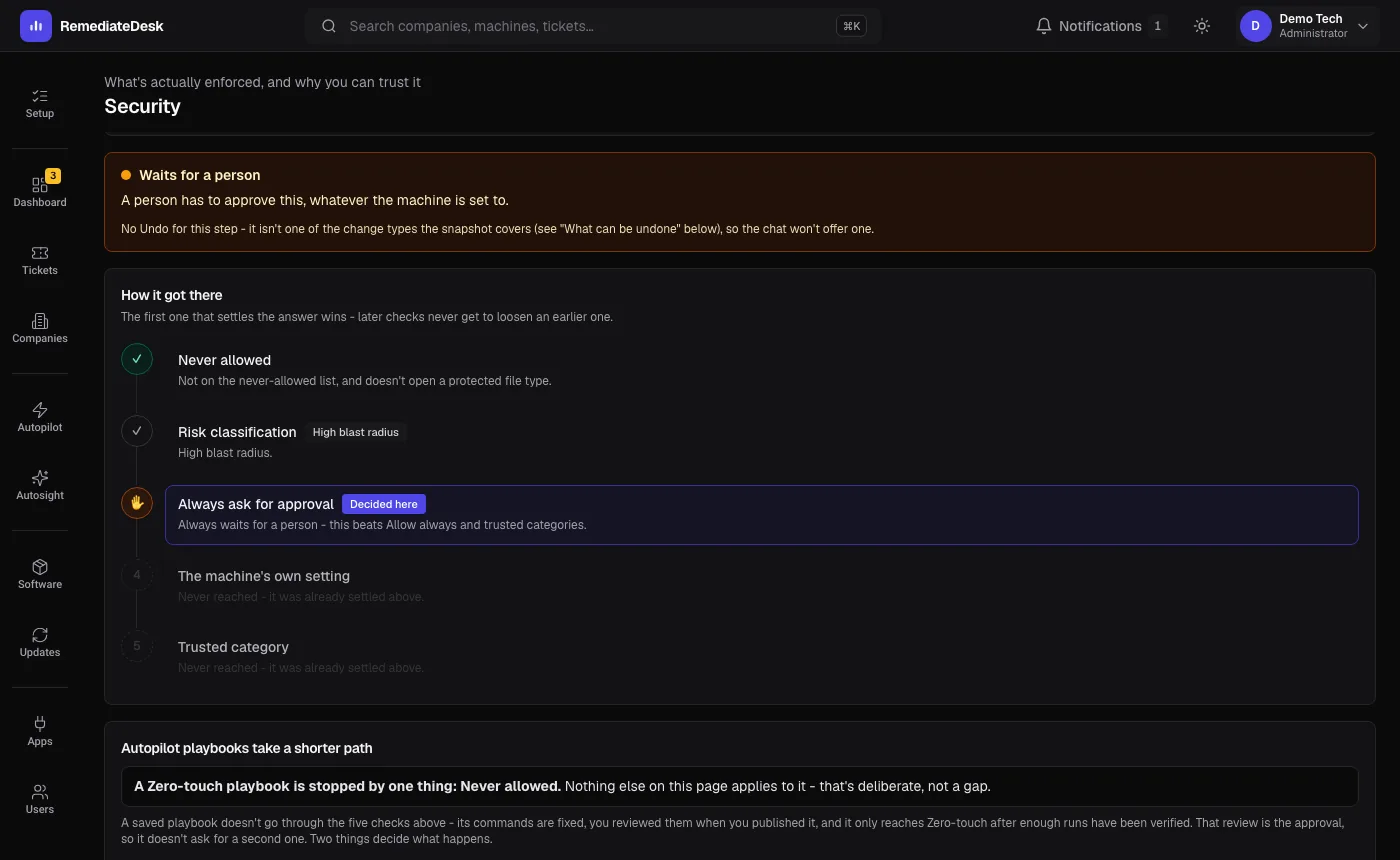This screenshot has width=1400, height=860.
Task: Open the Autosight section
Action: pyautogui.click(x=40, y=485)
